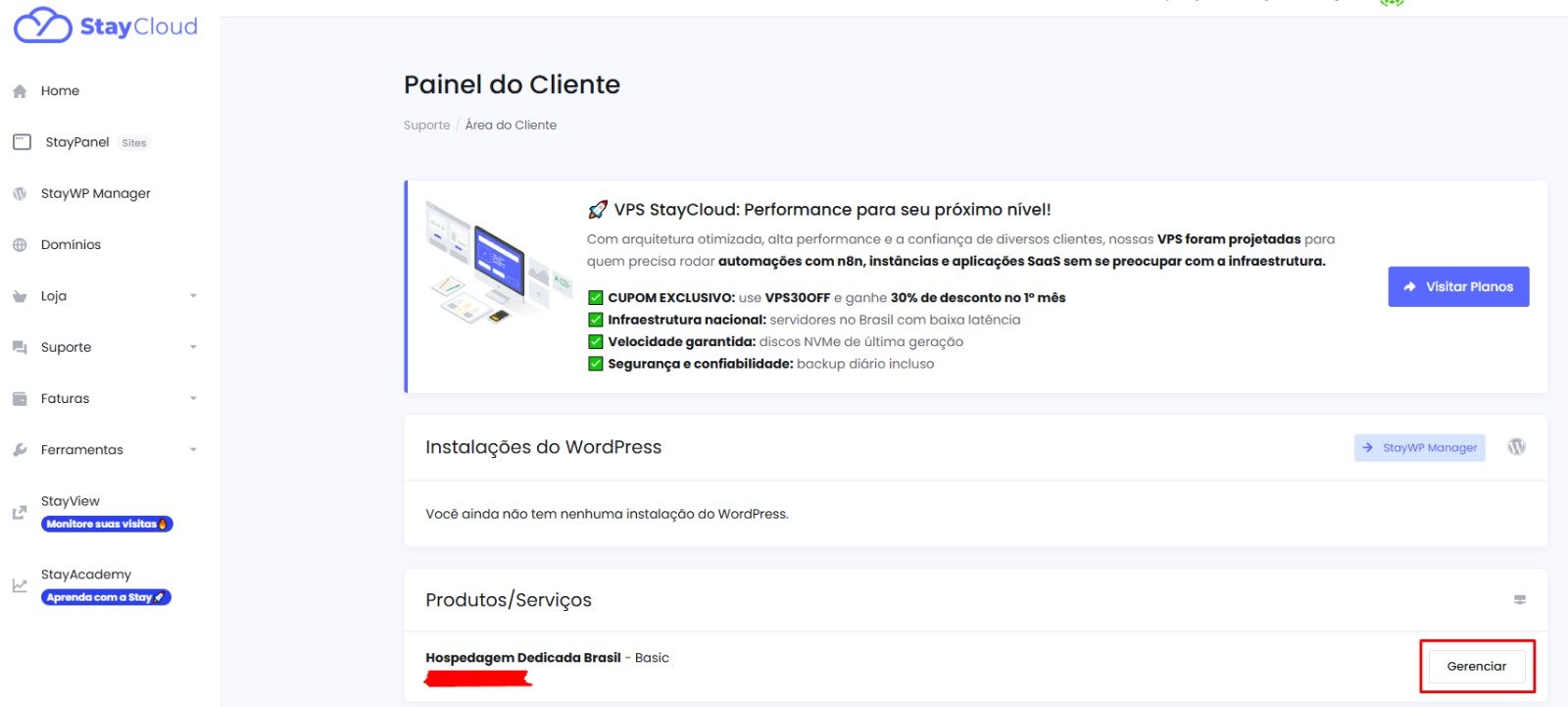Image resolution: width=1568 pixels, height=707 pixels.
Task: Expand the Loja menu arrow
Action: [193, 296]
